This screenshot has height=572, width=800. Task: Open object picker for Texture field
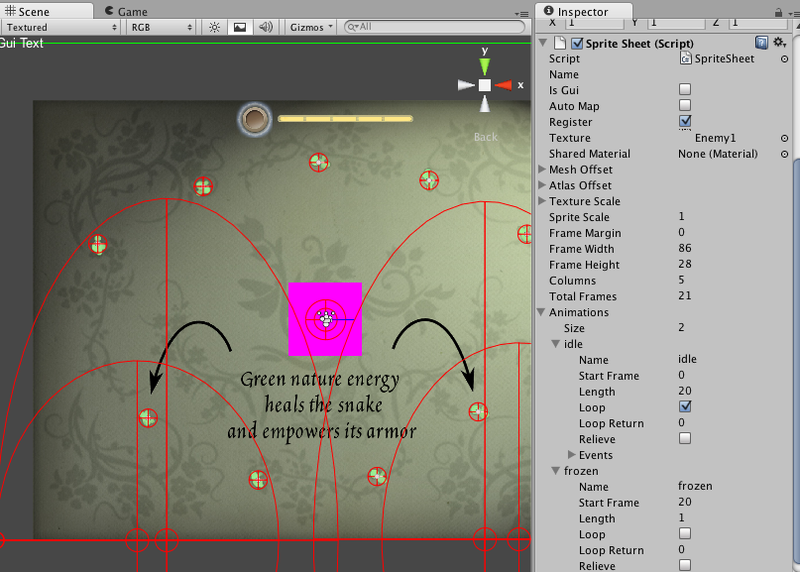(x=785, y=138)
